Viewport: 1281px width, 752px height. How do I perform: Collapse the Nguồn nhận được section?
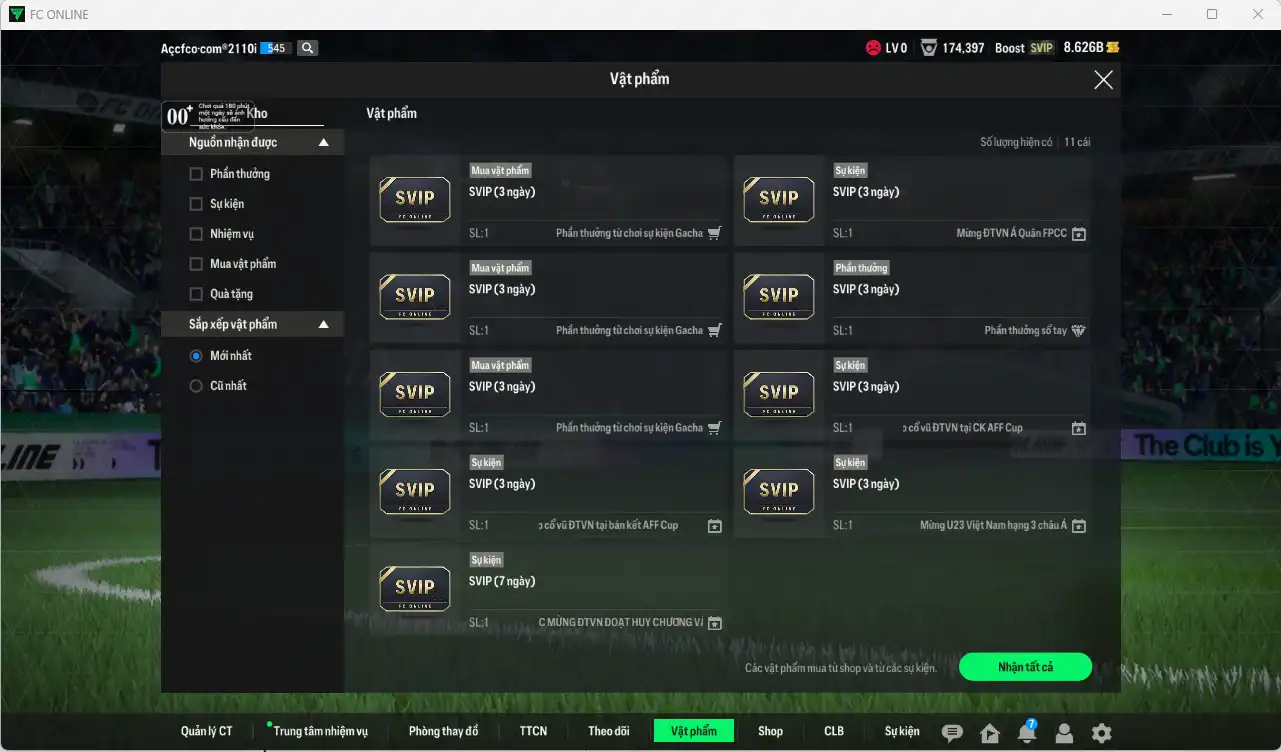[323, 143]
